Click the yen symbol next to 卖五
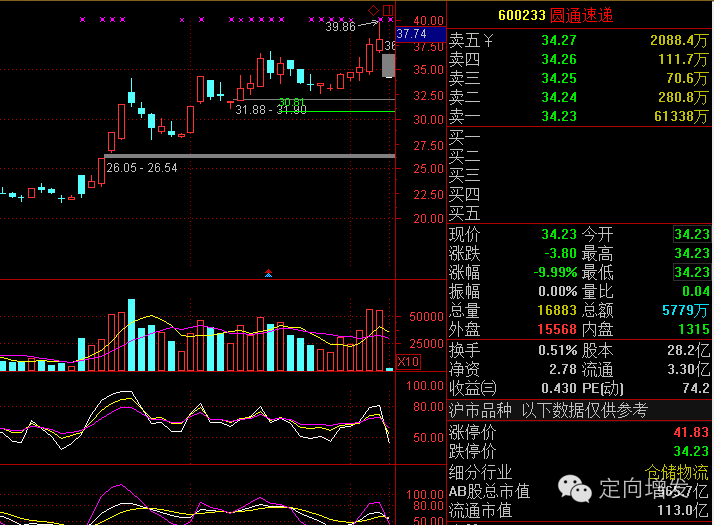Screen dimensions: 714x525 pos(488,41)
